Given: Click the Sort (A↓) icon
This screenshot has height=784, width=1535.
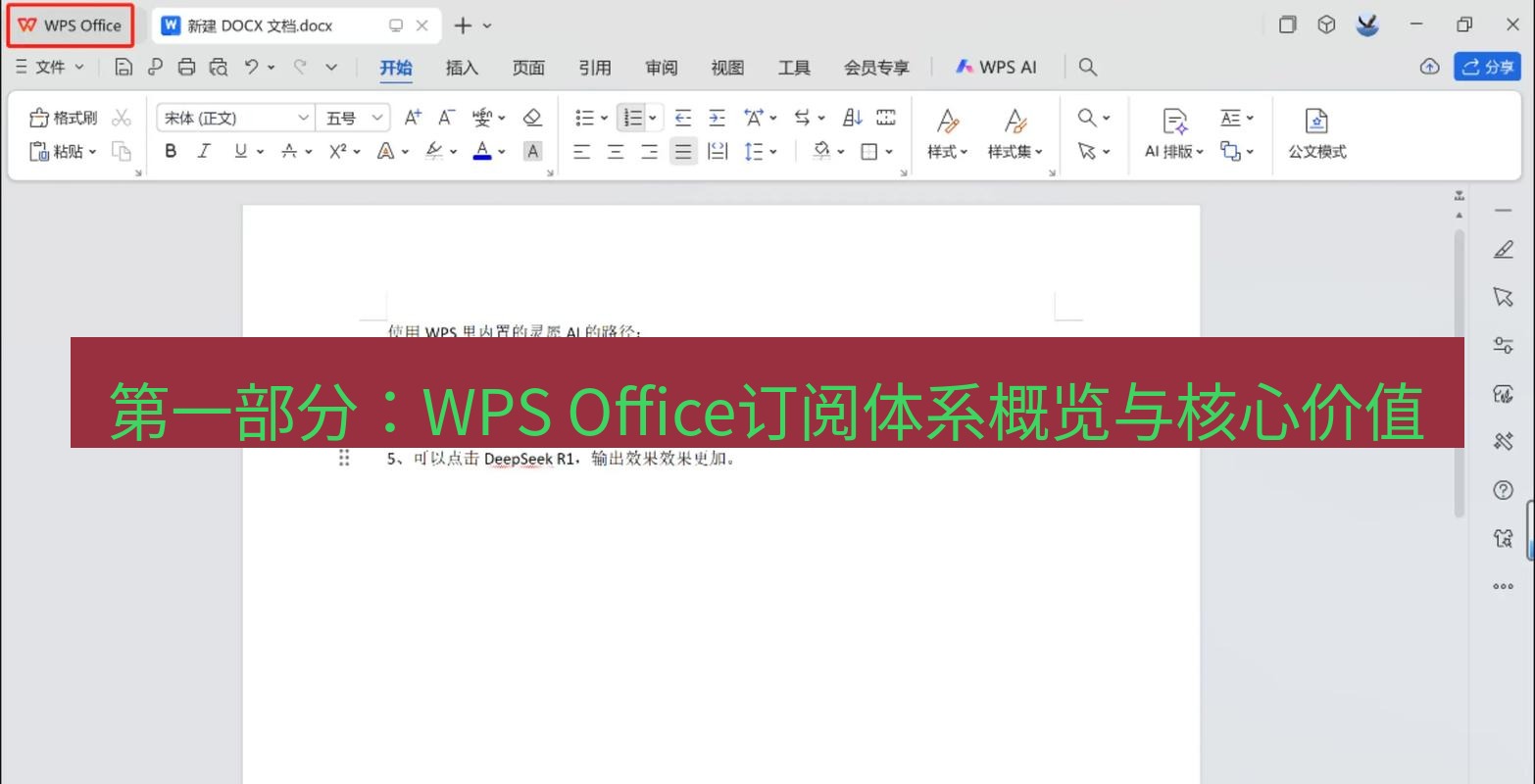Looking at the screenshot, I should [853, 118].
